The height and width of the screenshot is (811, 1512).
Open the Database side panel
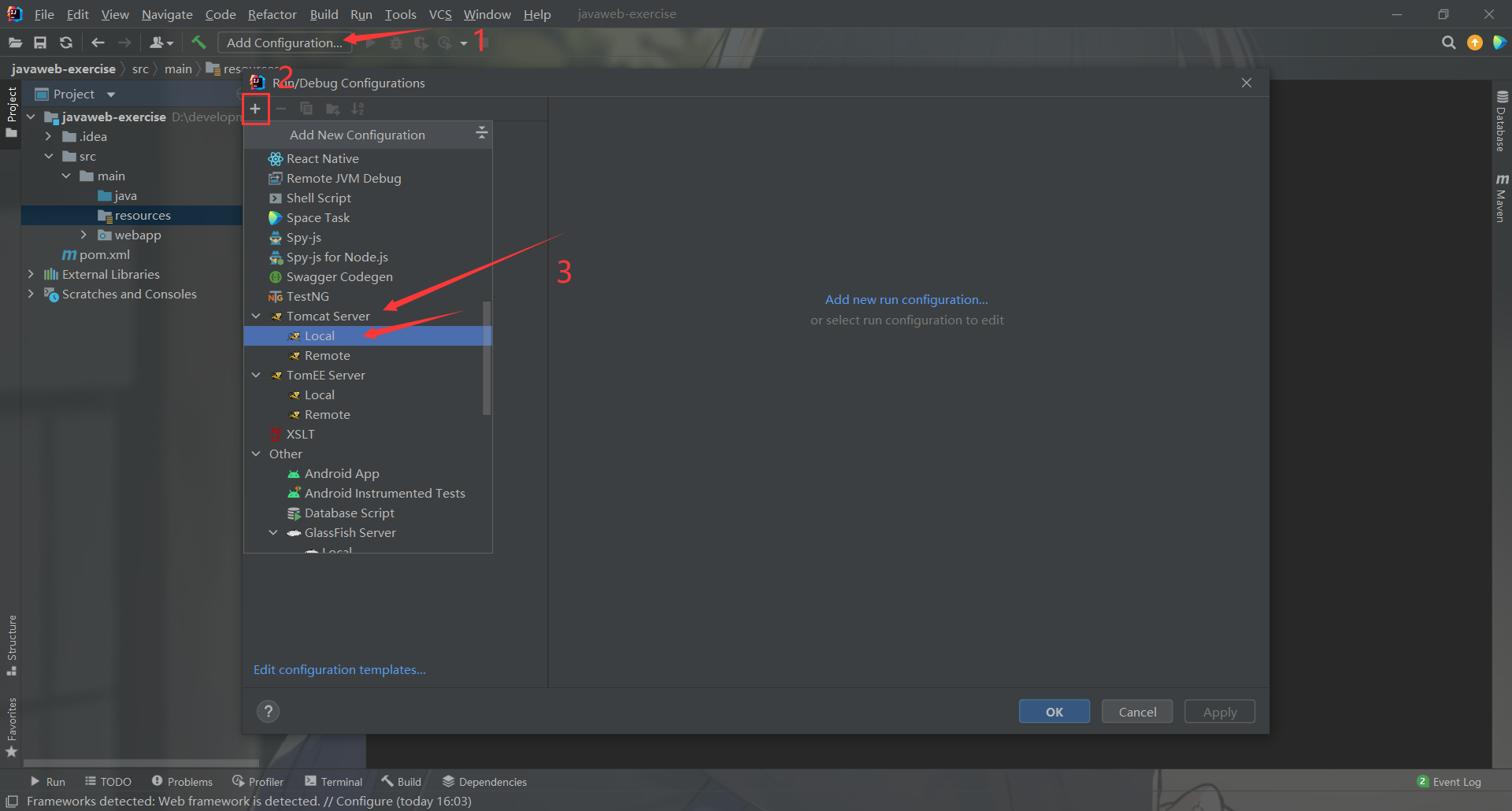(x=1502, y=120)
